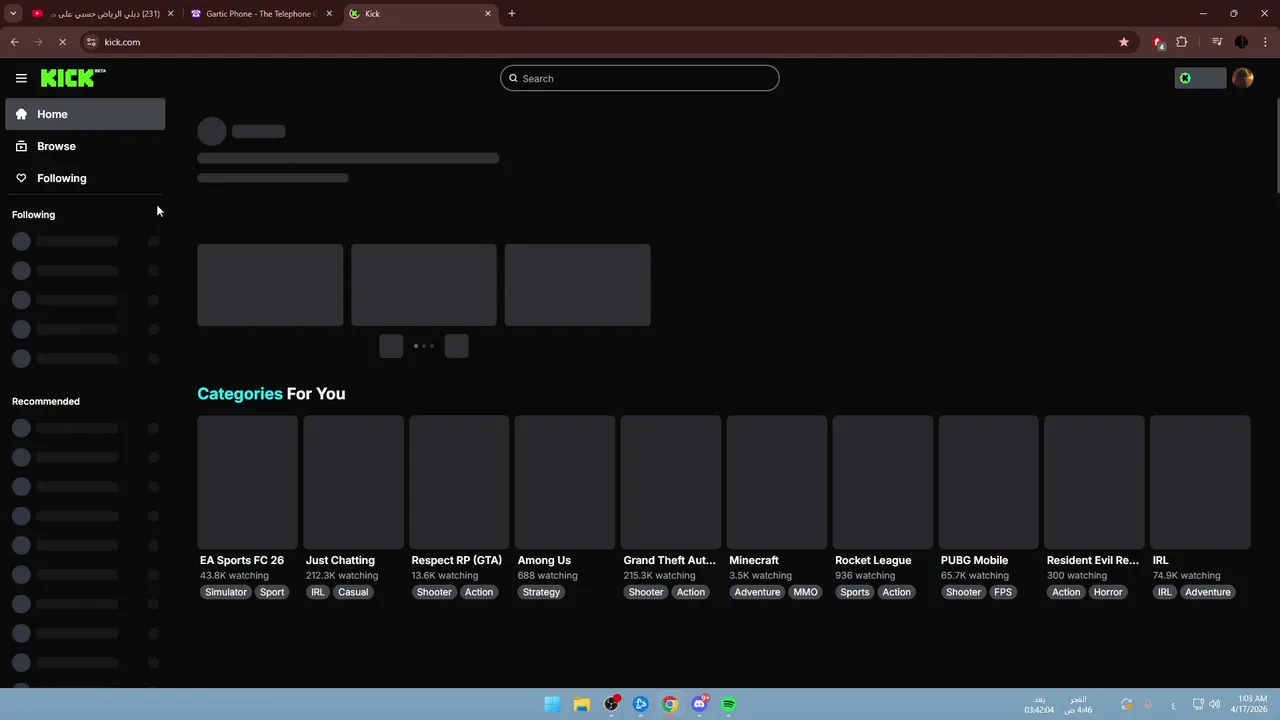This screenshot has width=1280, height=720.
Task: Click into the Search field
Action: 640,78
